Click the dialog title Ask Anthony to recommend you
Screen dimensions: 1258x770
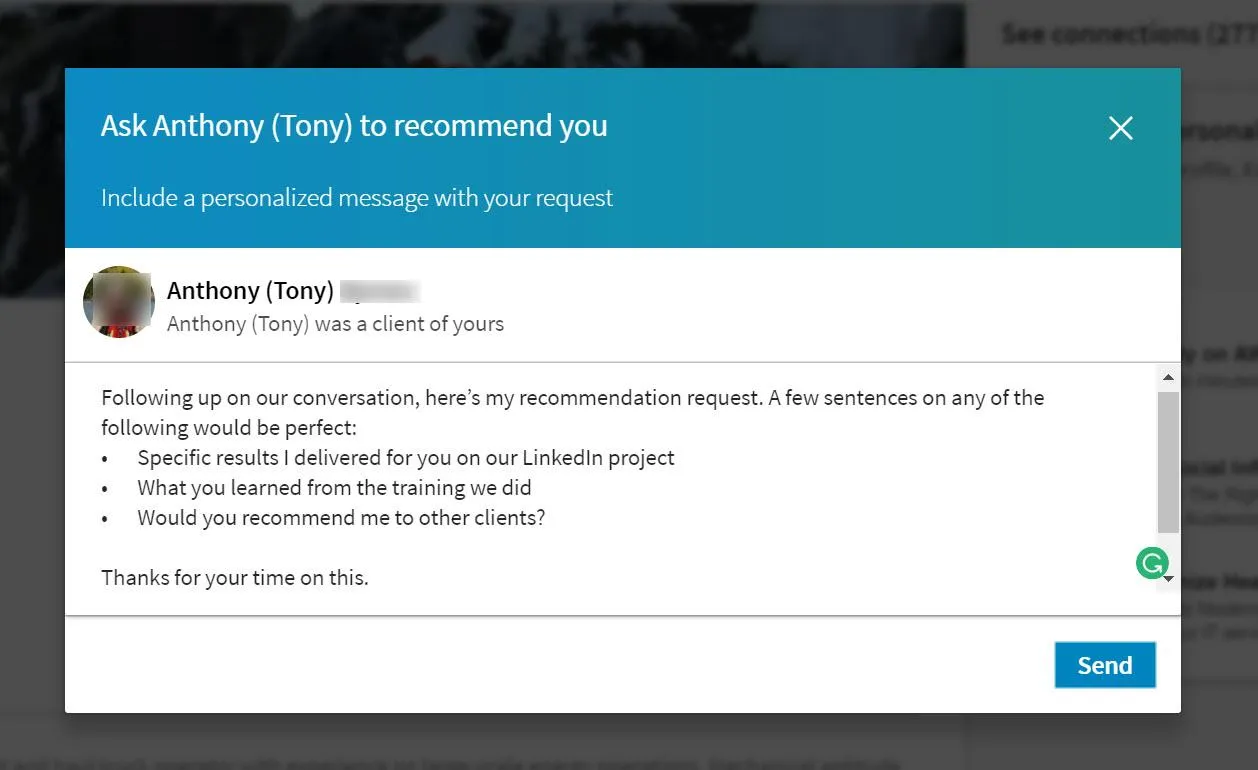click(x=354, y=125)
